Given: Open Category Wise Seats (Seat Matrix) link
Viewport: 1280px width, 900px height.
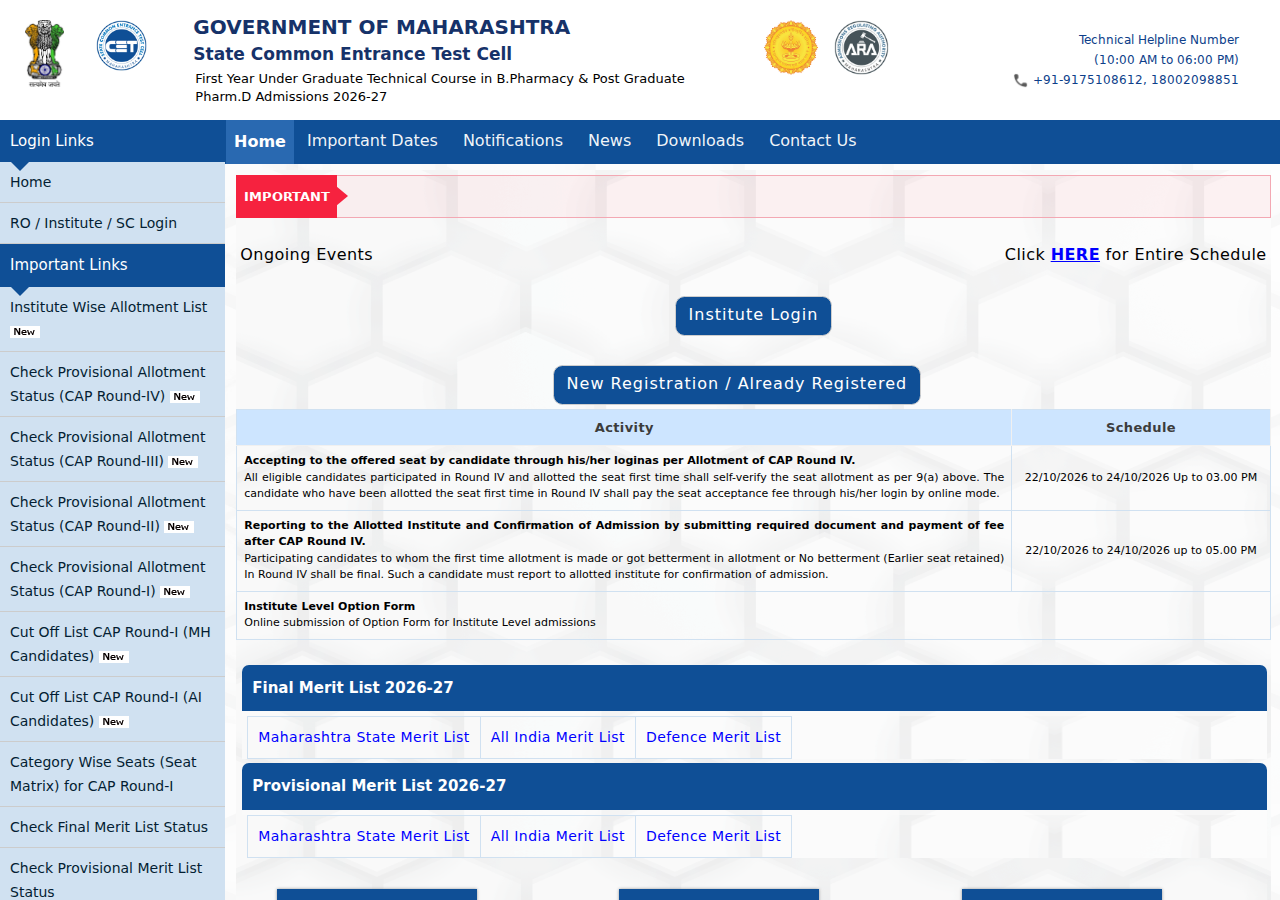Looking at the screenshot, I should (x=112, y=774).
